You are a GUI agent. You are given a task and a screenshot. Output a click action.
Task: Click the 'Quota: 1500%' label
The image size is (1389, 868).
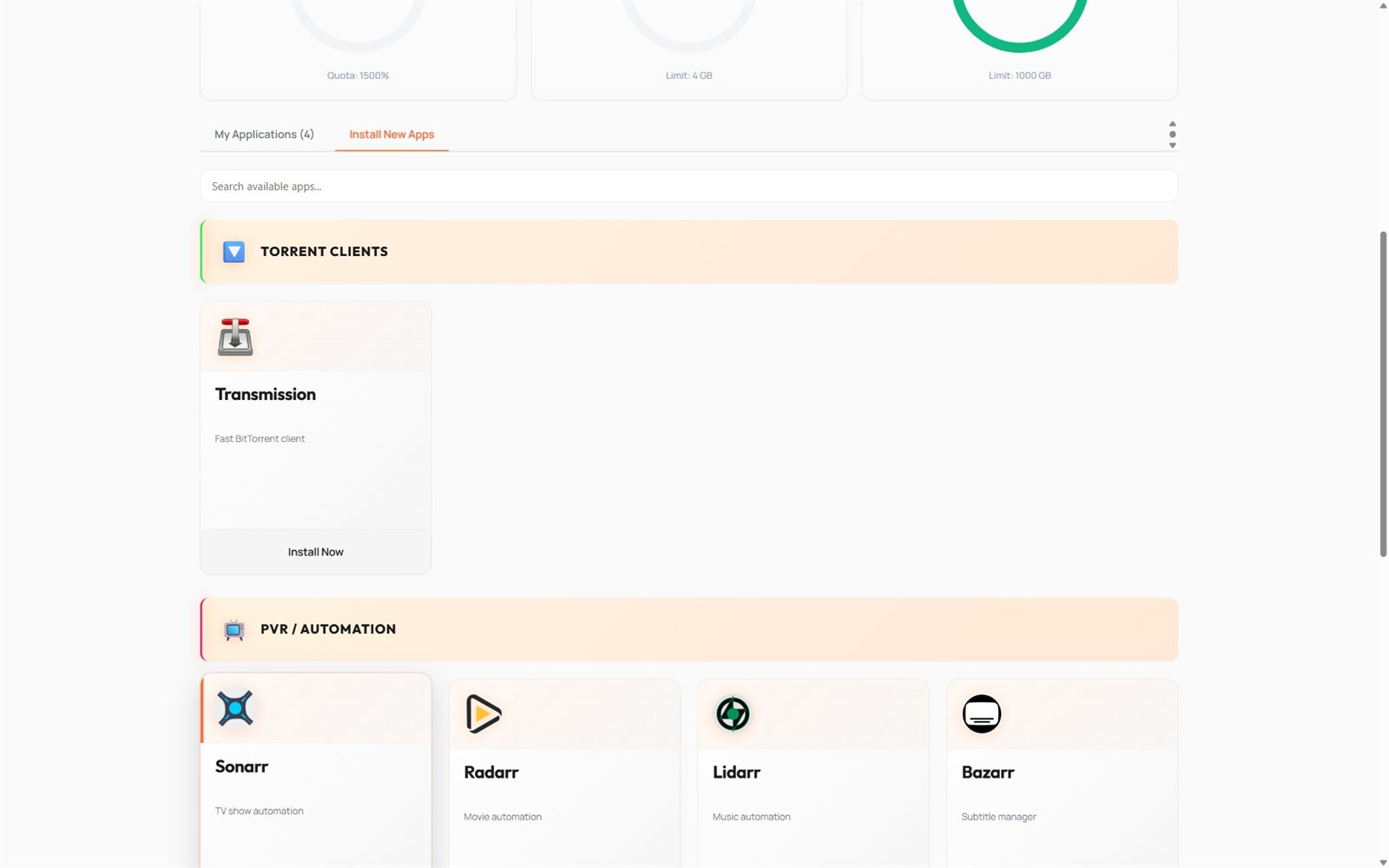pos(358,76)
